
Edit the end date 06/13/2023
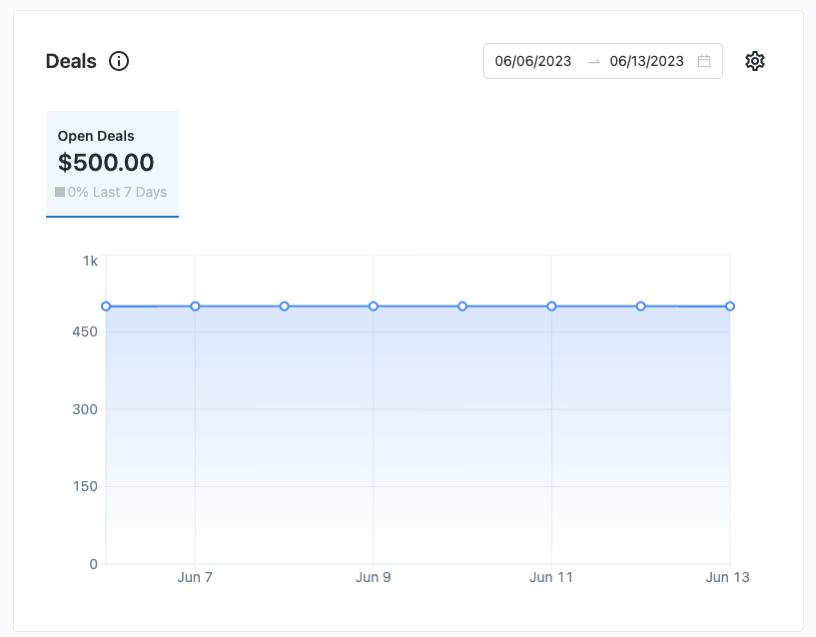coord(647,61)
